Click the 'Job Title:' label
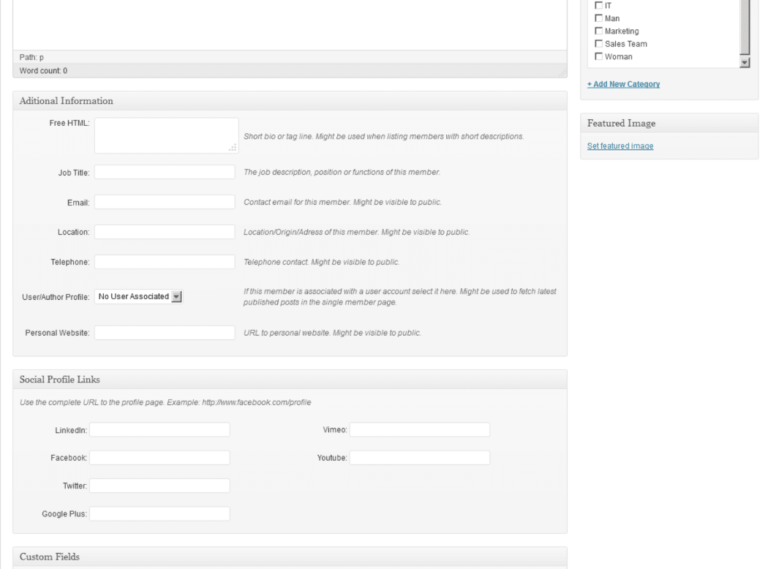The height and width of the screenshot is (569, 768). [x=74, y=173]
